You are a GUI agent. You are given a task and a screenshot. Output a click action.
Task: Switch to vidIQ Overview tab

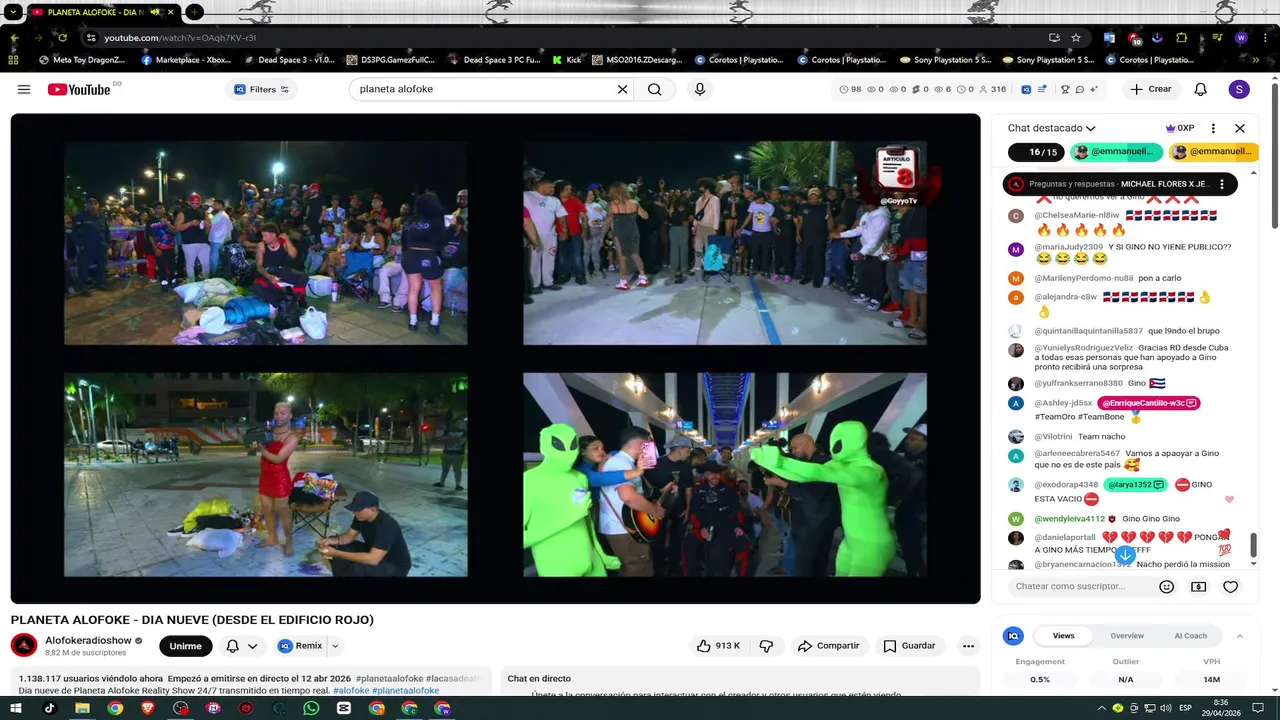point(1127,636)
